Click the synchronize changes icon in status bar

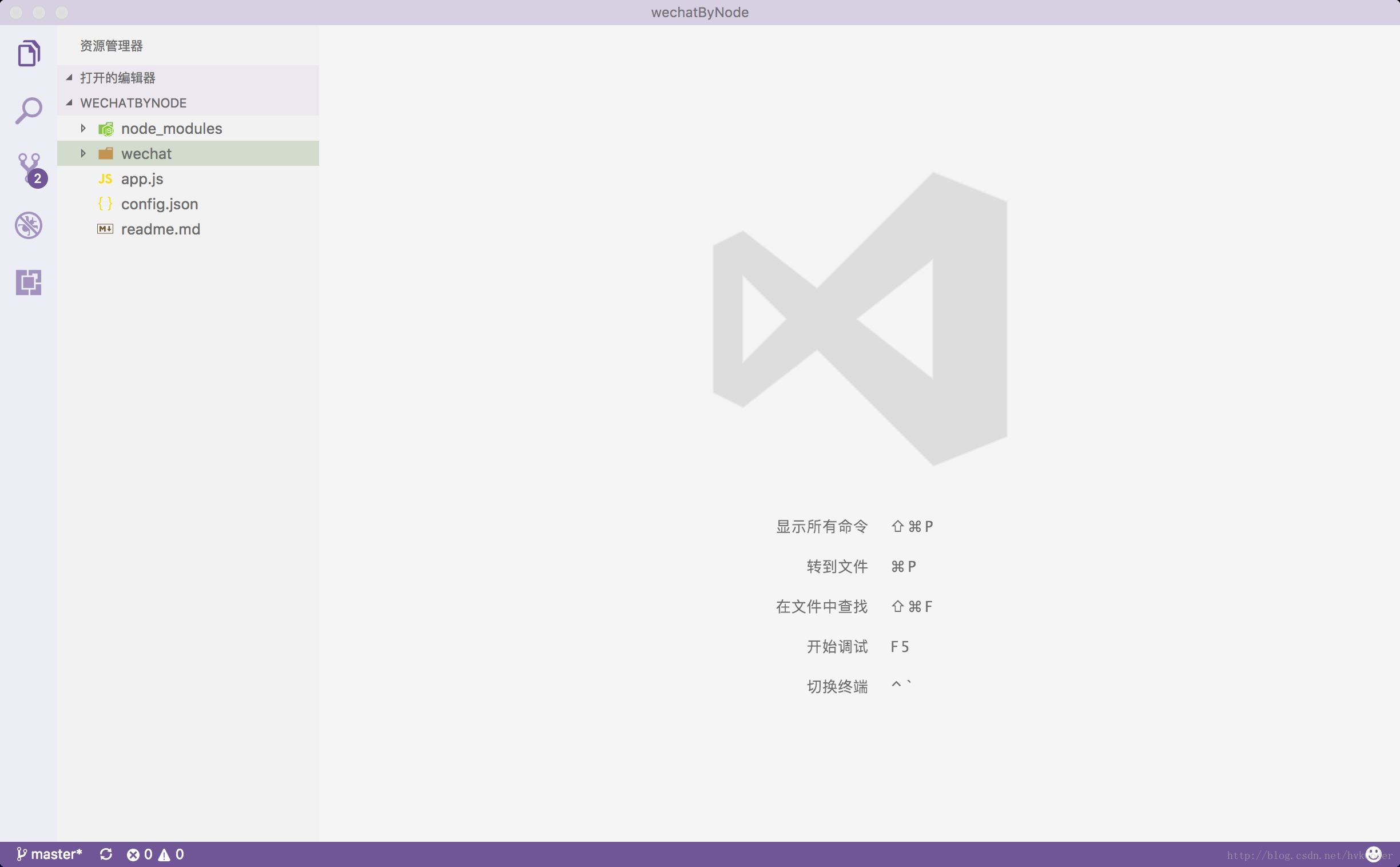click(x=106, y=854)
